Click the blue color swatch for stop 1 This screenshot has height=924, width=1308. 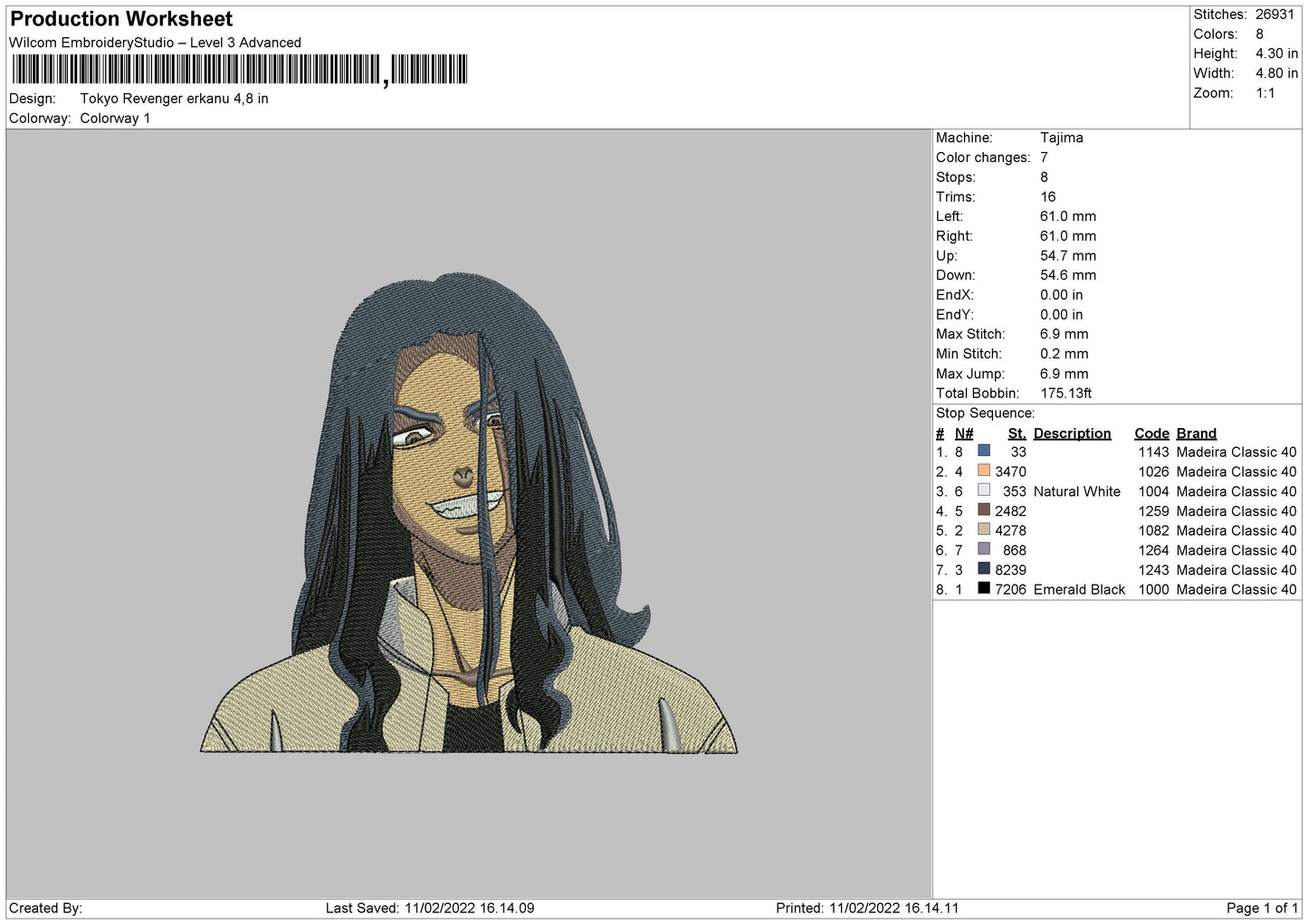(x=984, y=451)
